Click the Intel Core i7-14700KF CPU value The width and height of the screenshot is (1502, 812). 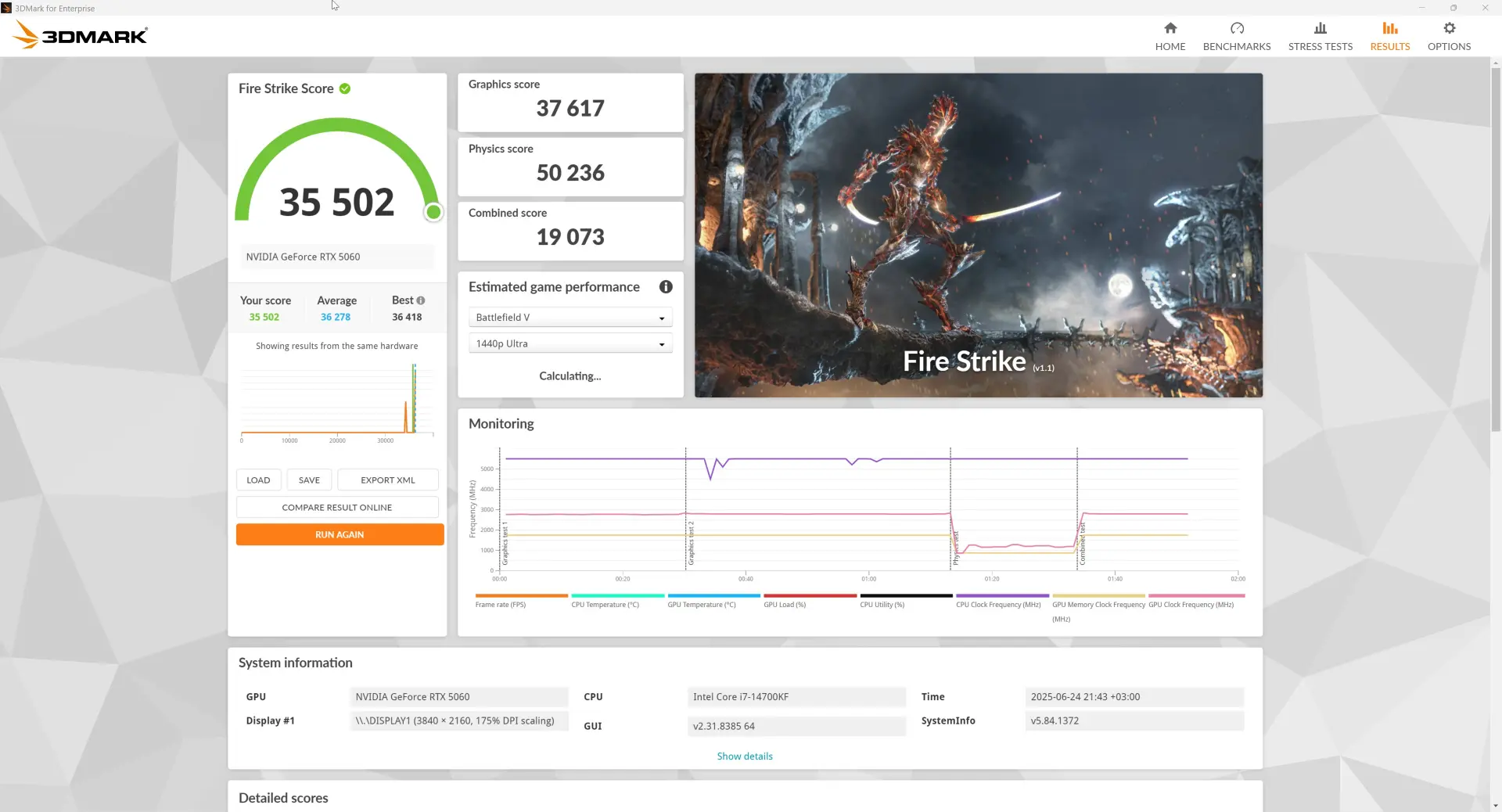[x=796, y=697]
